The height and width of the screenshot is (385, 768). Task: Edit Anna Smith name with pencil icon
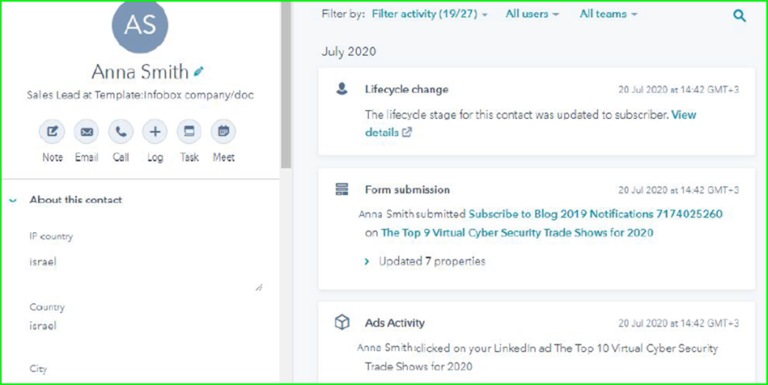tap(198, 72)
